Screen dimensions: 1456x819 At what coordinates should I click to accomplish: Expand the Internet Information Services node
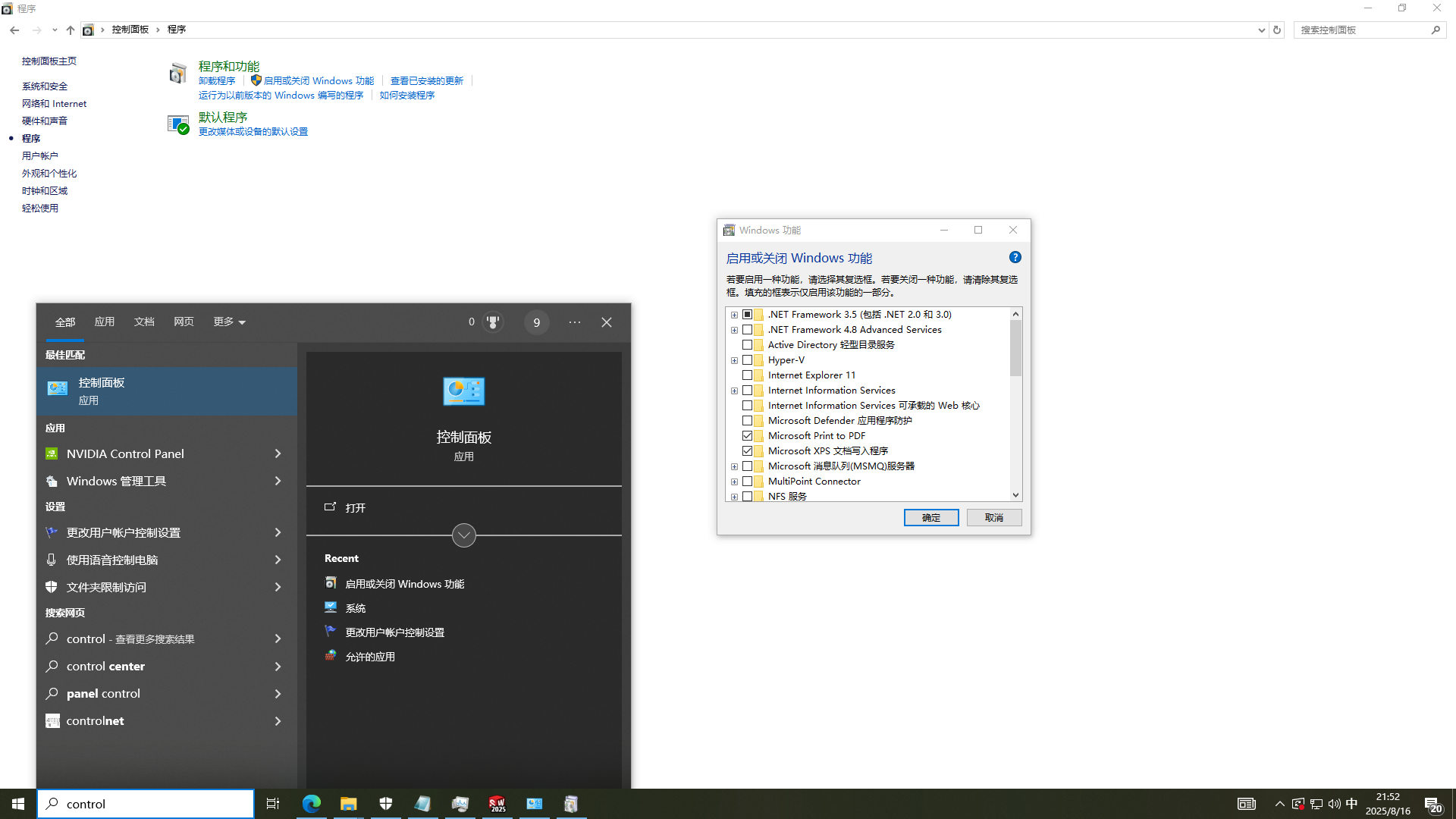(x=734, y=391)
